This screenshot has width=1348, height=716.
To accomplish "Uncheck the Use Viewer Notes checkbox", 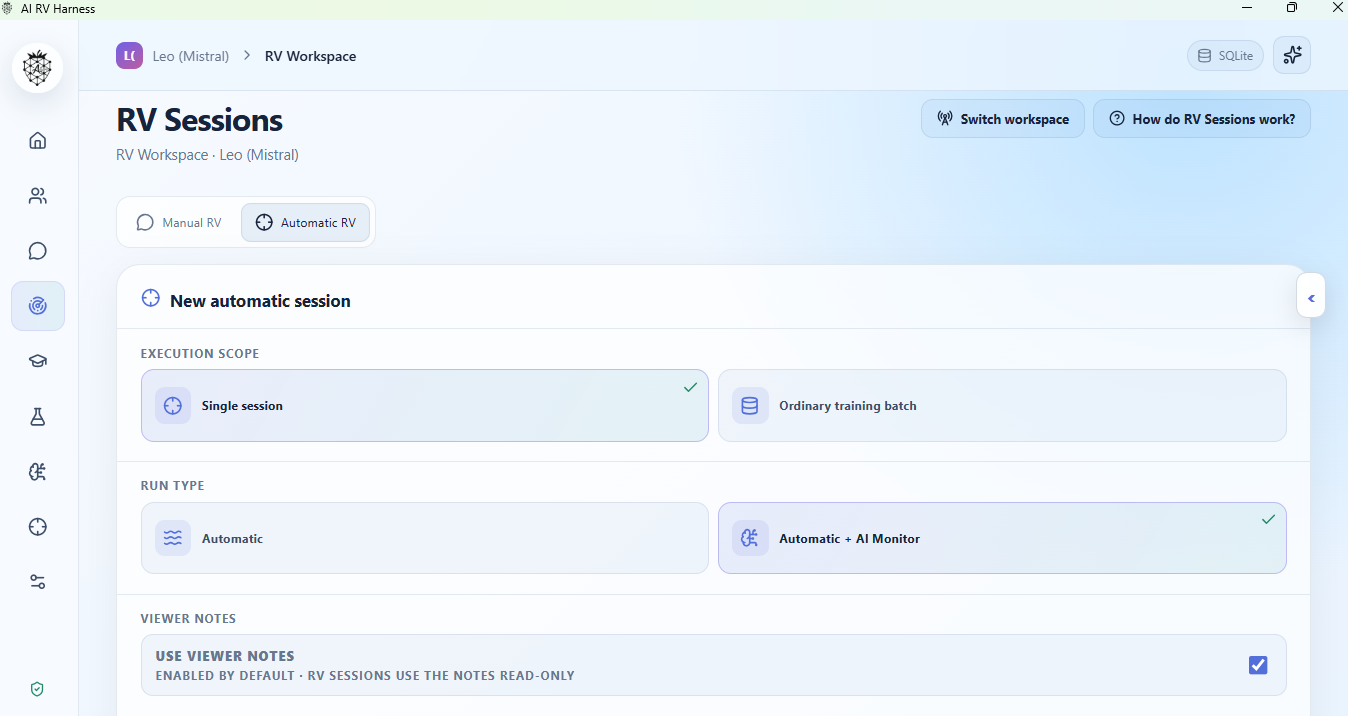I will coord(1258,665).
